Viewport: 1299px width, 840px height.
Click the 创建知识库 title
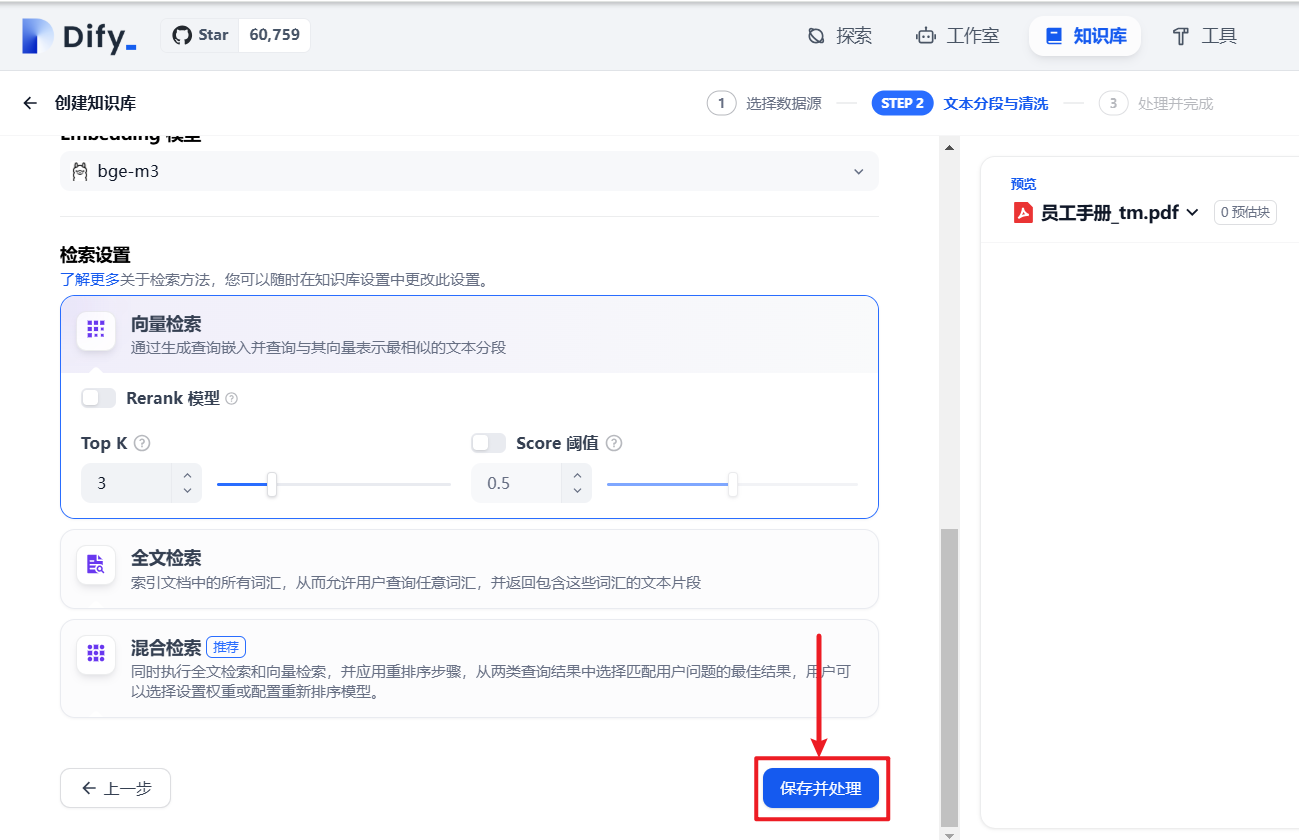point(95,103)
